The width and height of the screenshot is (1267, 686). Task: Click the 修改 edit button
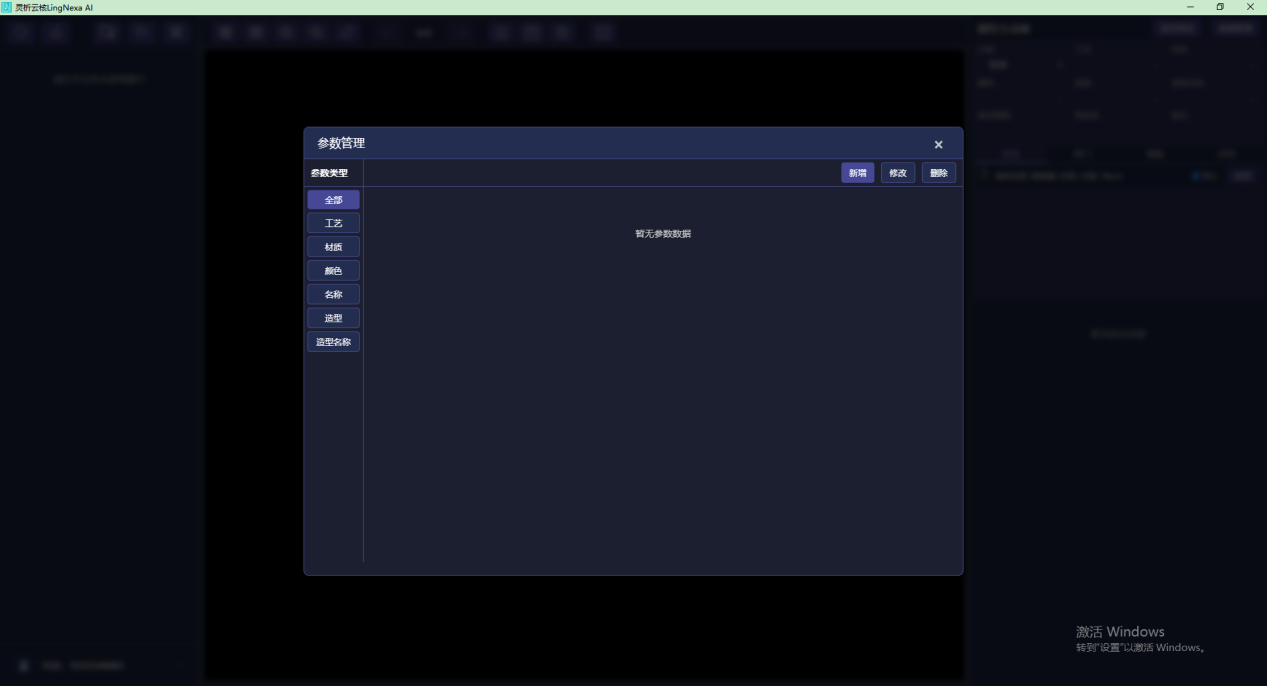[898, 173]
